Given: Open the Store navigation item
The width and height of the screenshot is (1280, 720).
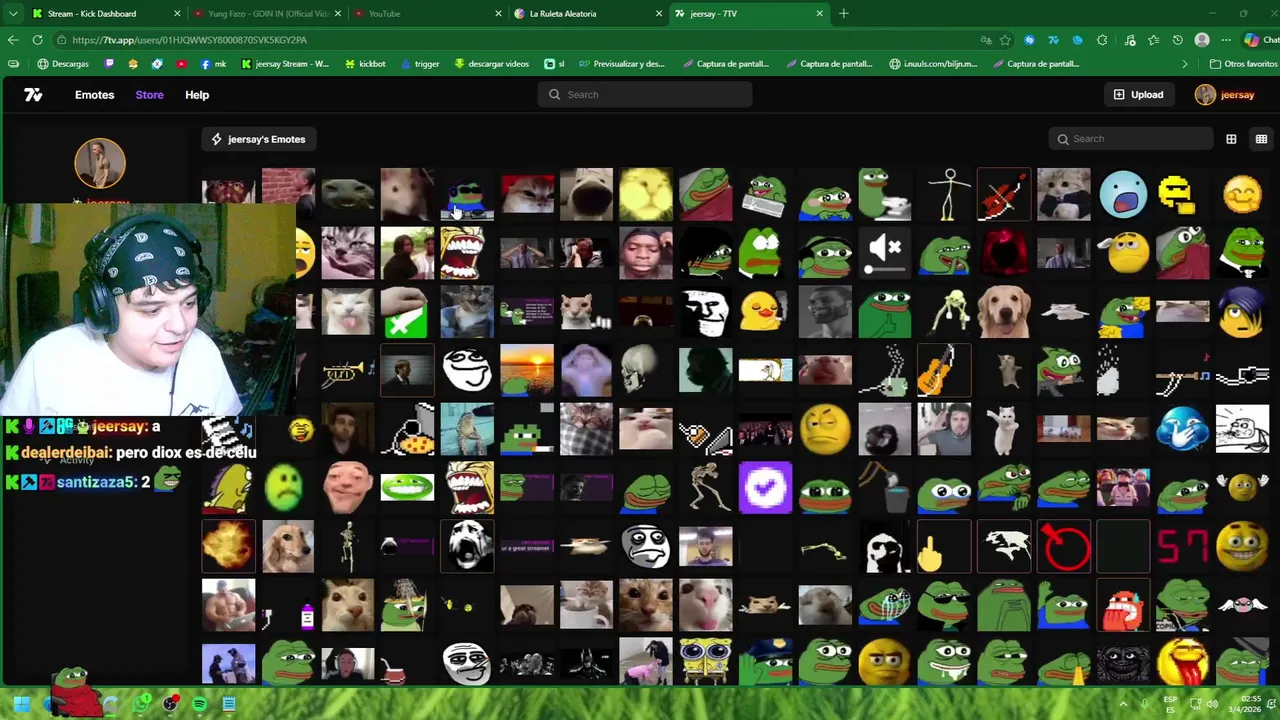Looking at the screenshot, I should 149,95.
